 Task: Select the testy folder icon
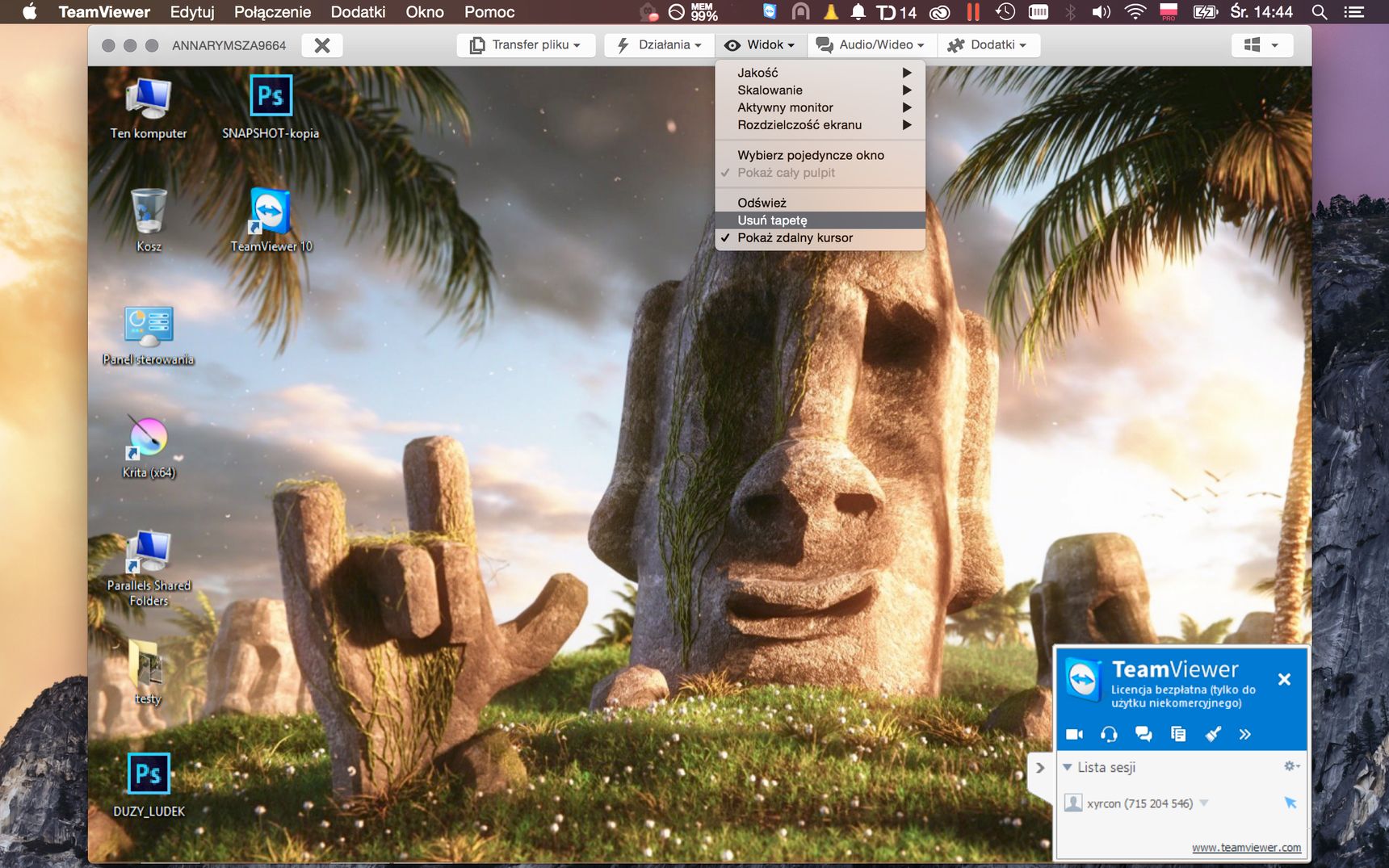[x=148, y=673]
